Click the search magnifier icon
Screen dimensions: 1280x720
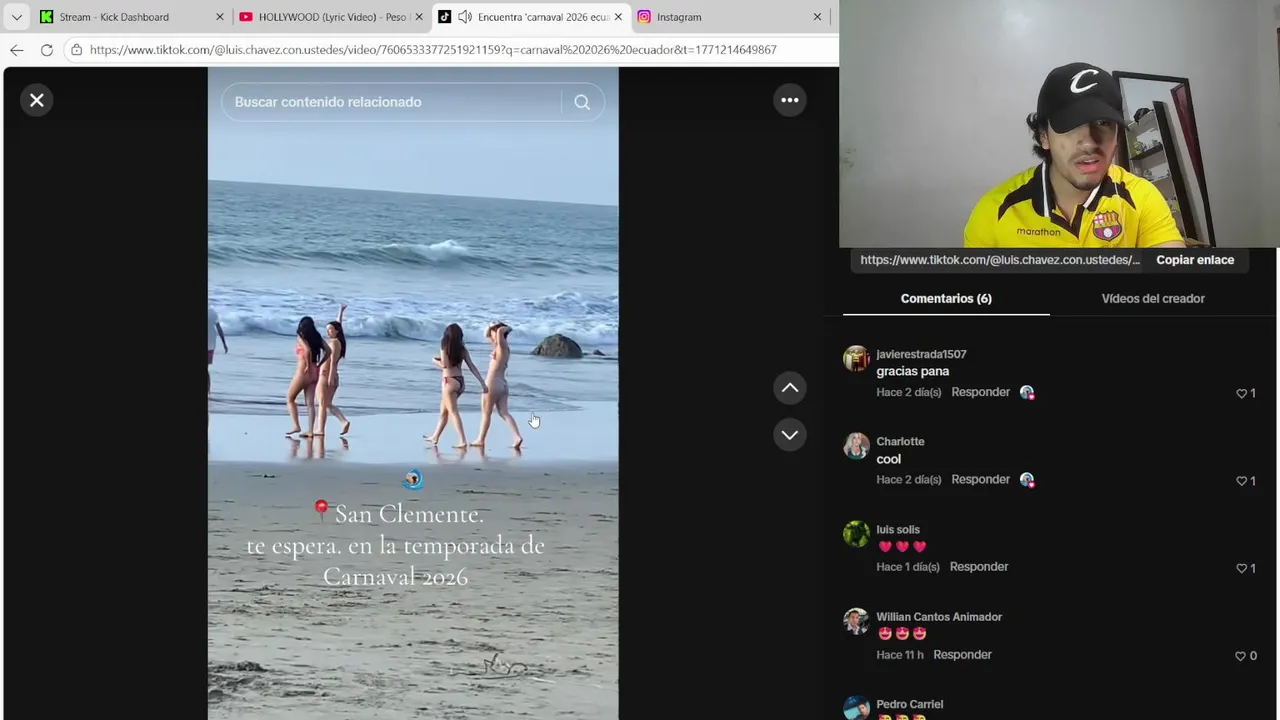tap(582, 102)
